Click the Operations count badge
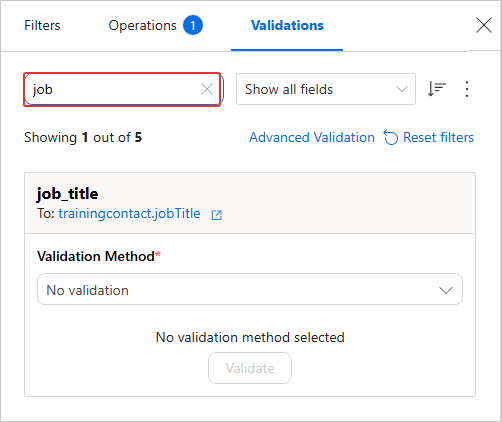 click(193, 25)
